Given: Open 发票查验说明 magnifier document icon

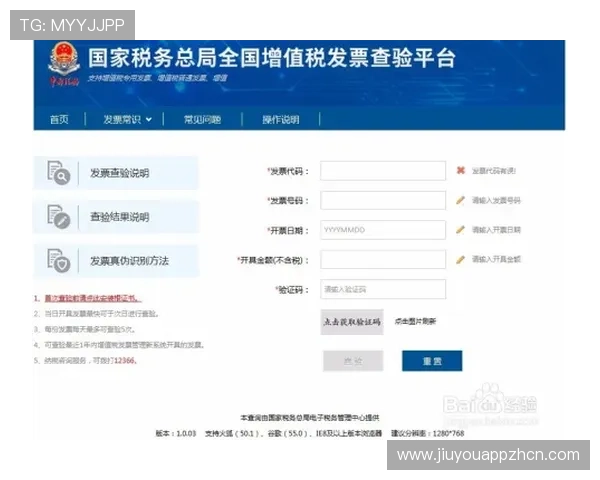Looking at the screenshot, I should pos(59,173).
